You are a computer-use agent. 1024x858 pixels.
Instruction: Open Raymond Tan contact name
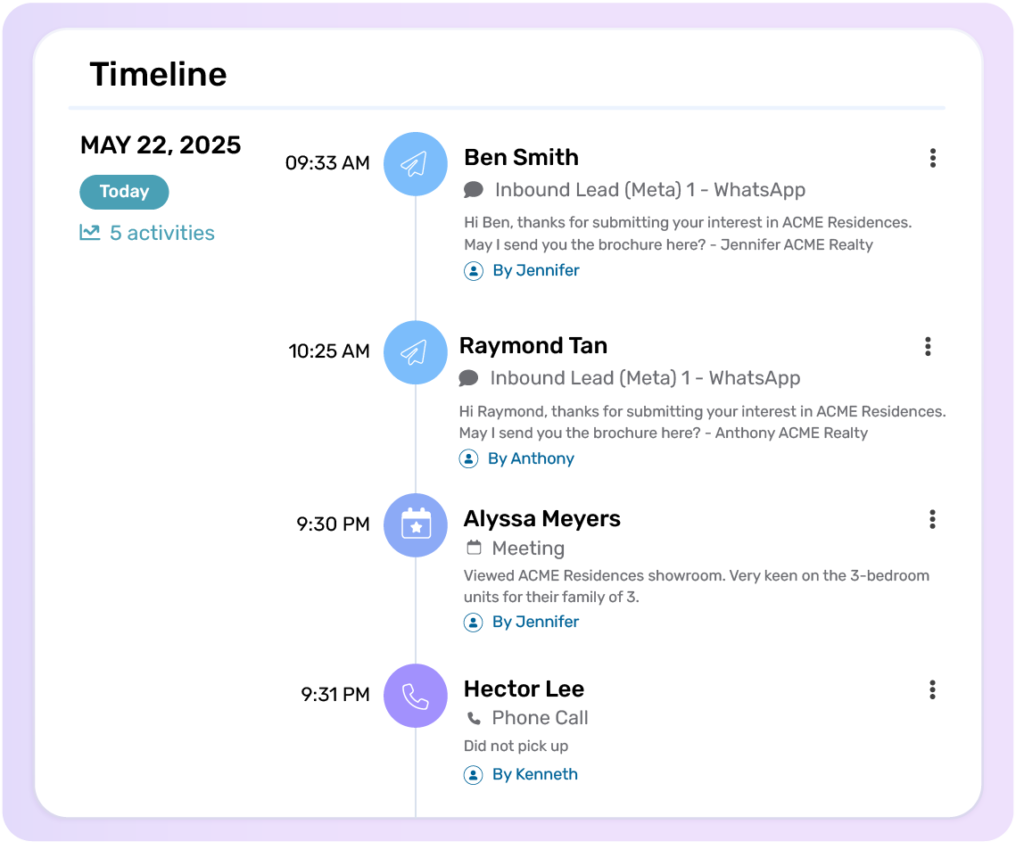click(x=533, y=346)
